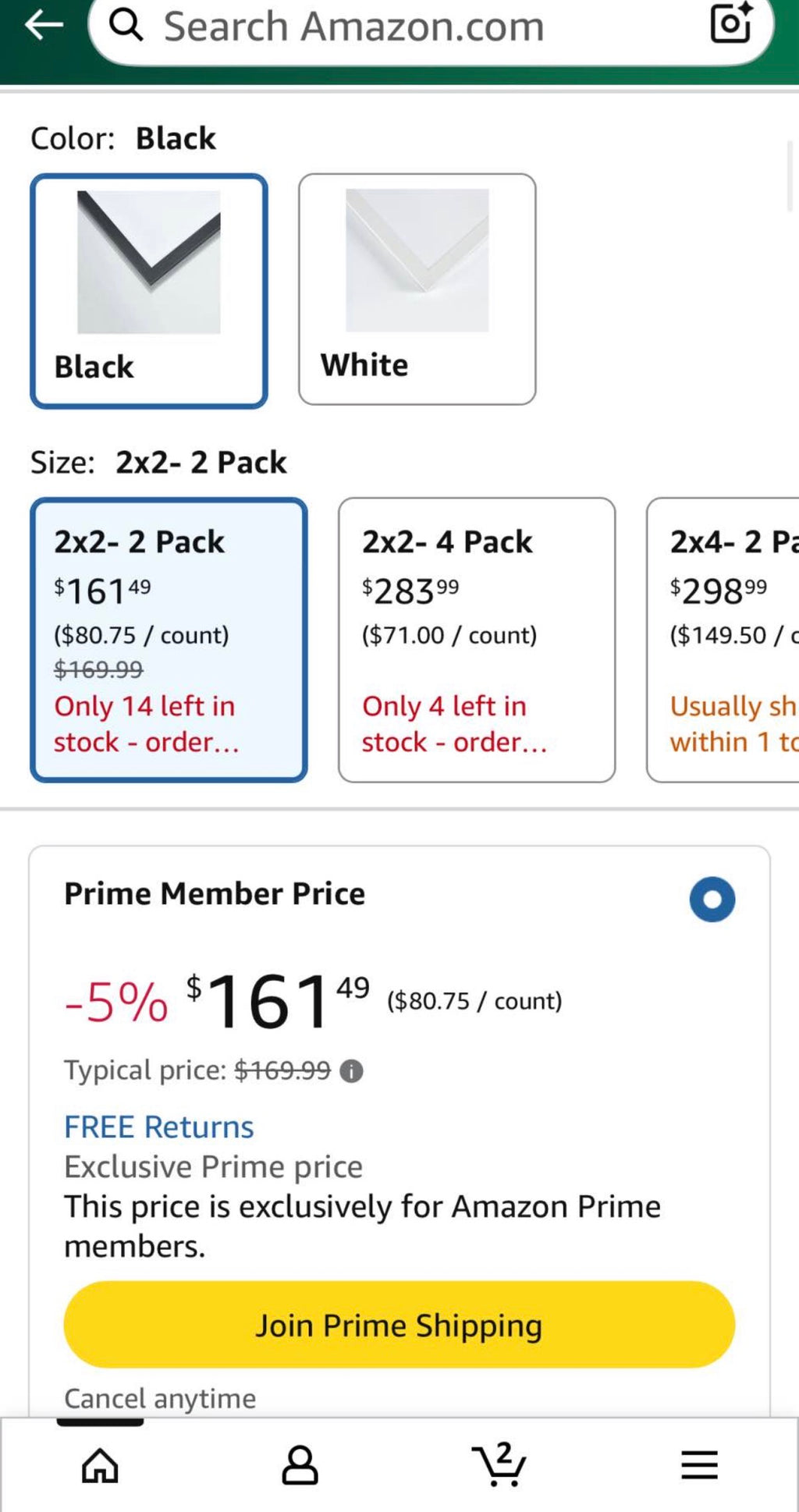Go to Home tab icon

pos(100,1464)
